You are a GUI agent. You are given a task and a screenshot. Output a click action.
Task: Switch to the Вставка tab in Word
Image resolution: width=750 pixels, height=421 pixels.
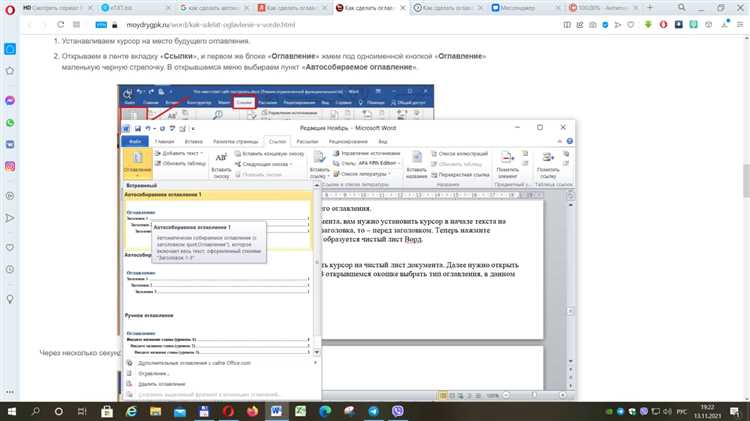click(194, 142)
